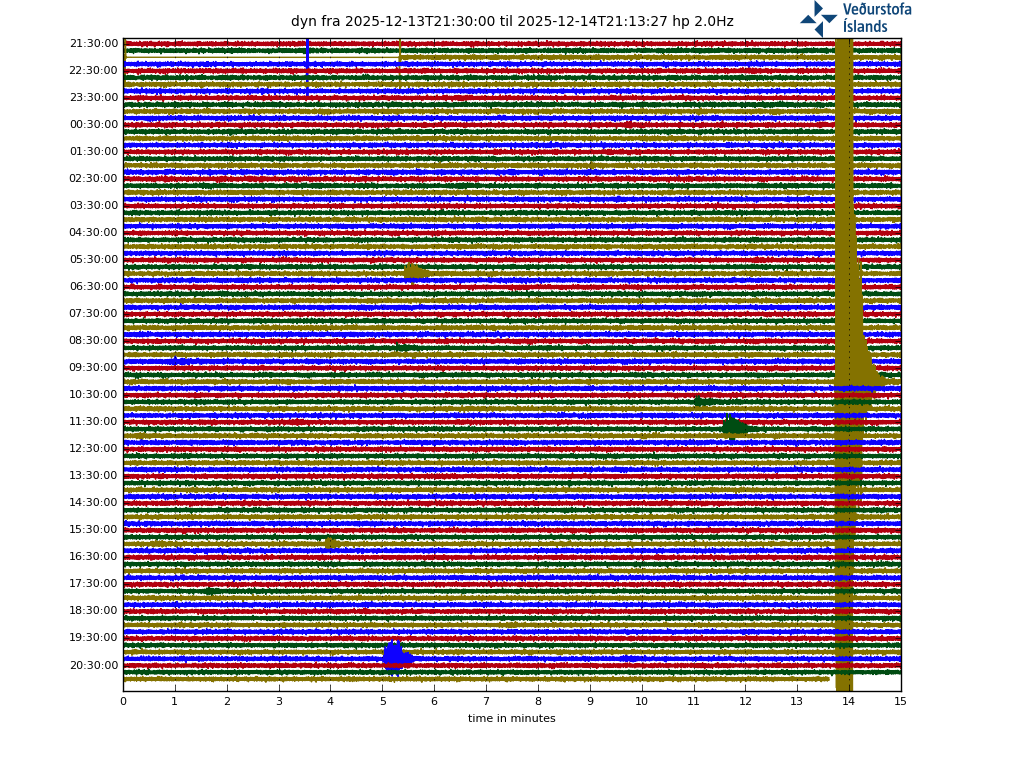The height and width of the screenshot is (768, 1024).
Task: Click the 20:30:00 row label
Action: [94, 666]
